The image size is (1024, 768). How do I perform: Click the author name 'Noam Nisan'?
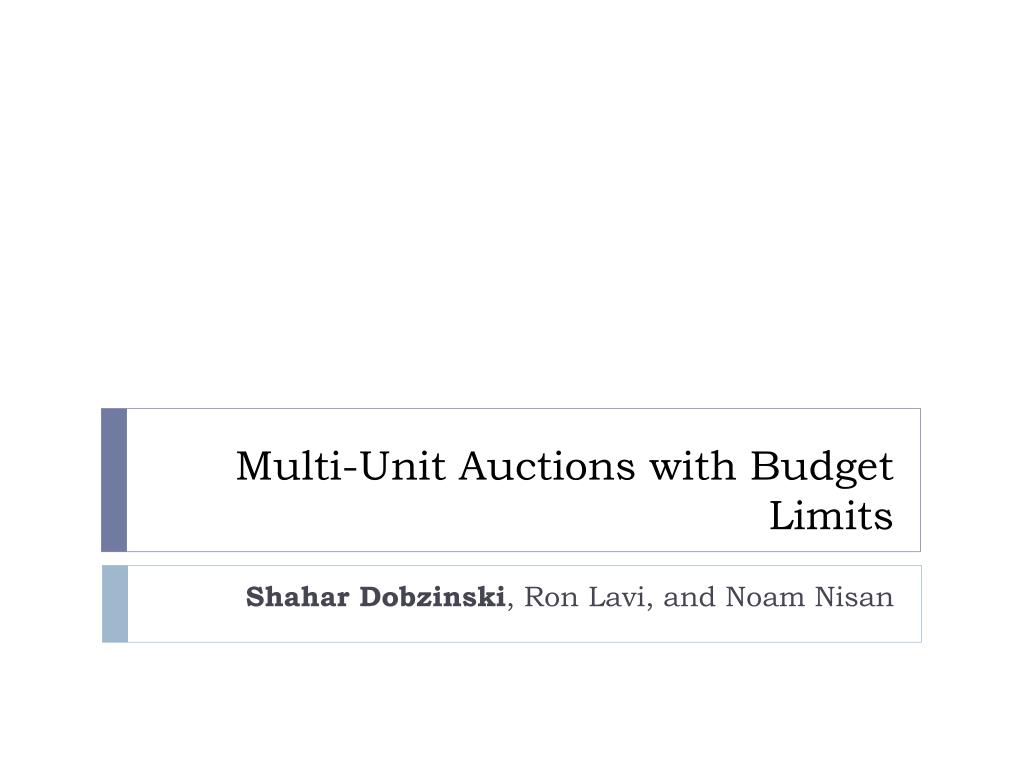click(809, 597)
